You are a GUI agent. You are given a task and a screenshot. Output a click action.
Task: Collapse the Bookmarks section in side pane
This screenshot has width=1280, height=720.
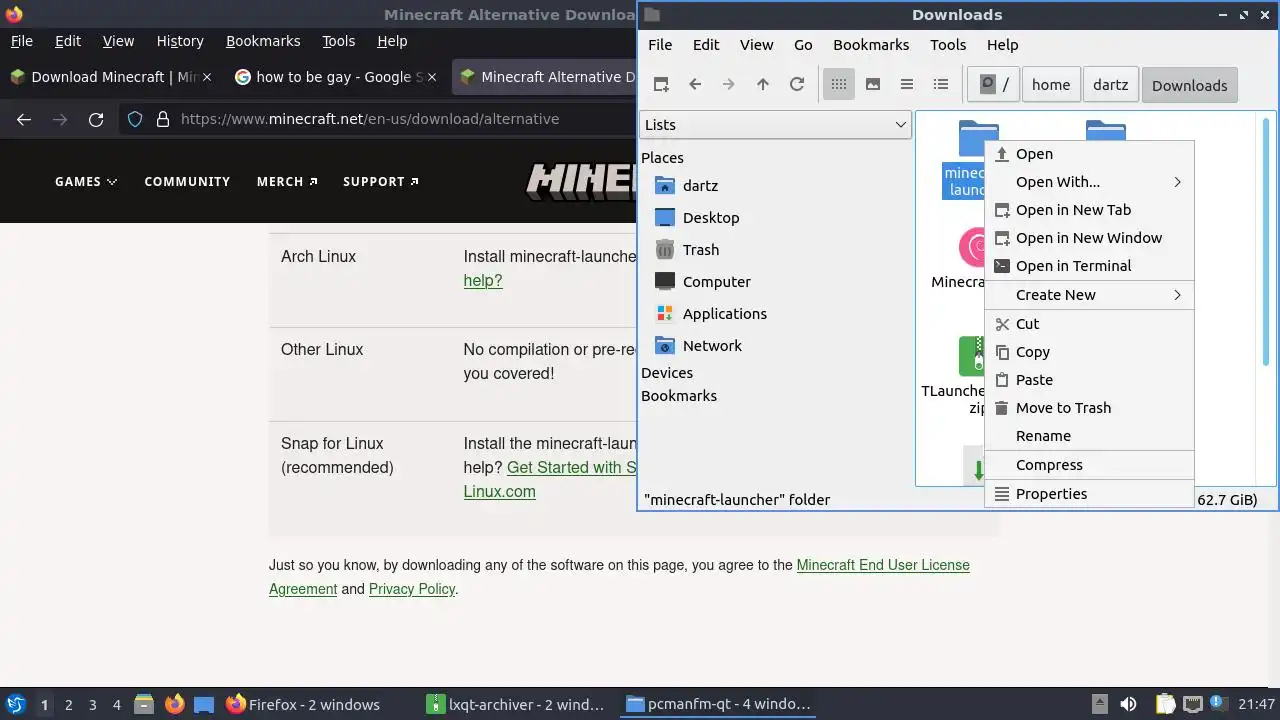(679, 396)
